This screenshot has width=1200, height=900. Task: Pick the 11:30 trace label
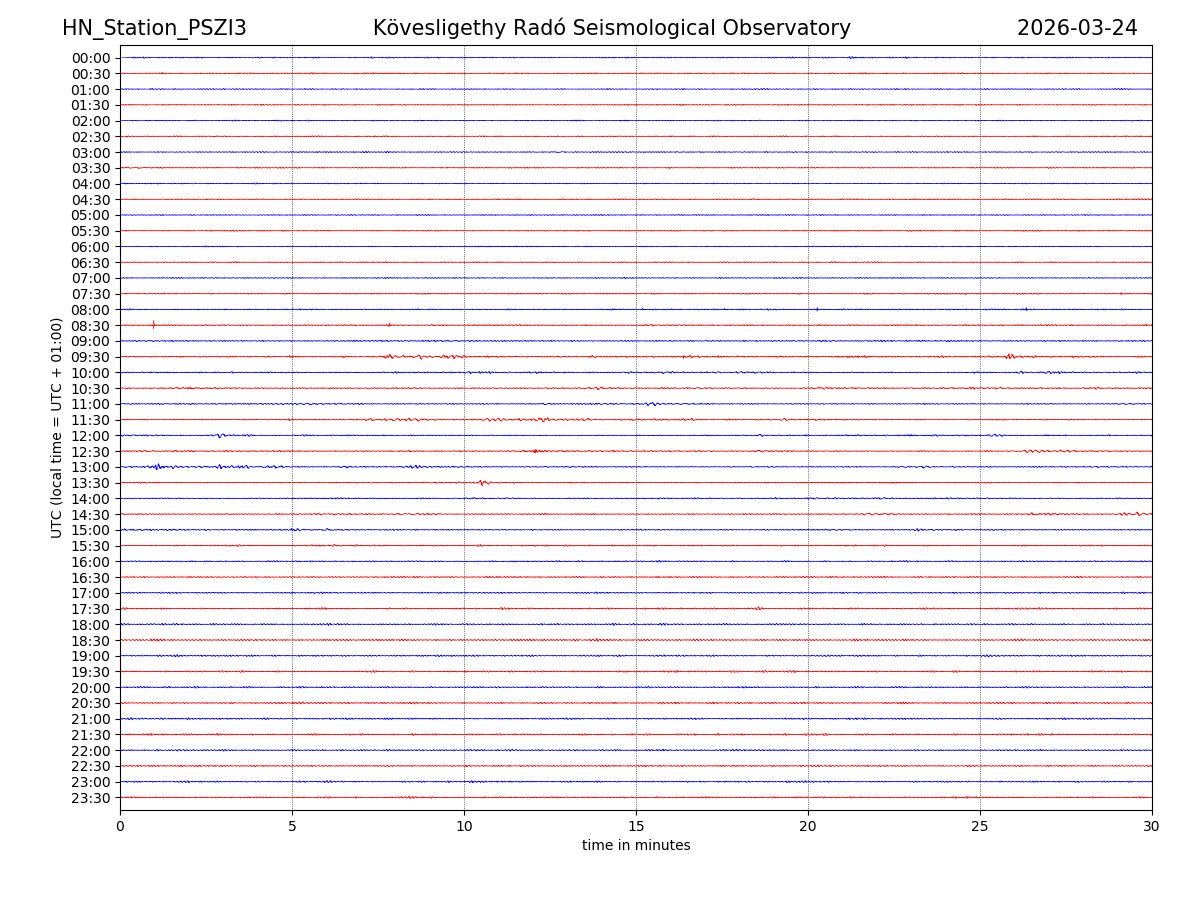pos(91,420)
